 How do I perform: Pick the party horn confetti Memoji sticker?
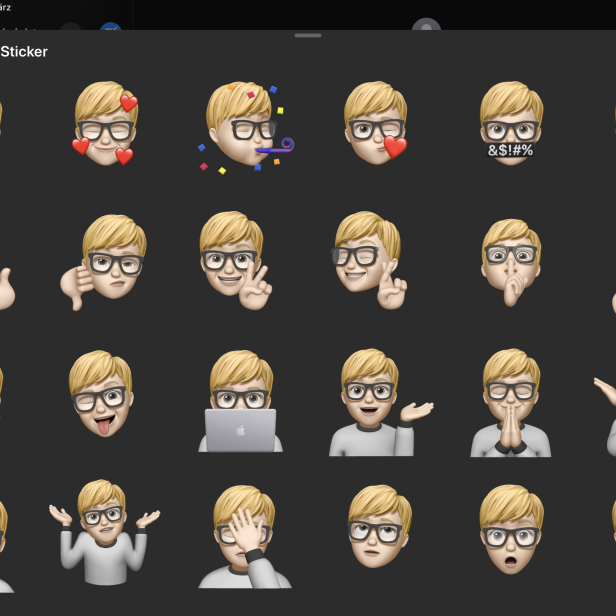pyautogui.click(x=246, y=127)
